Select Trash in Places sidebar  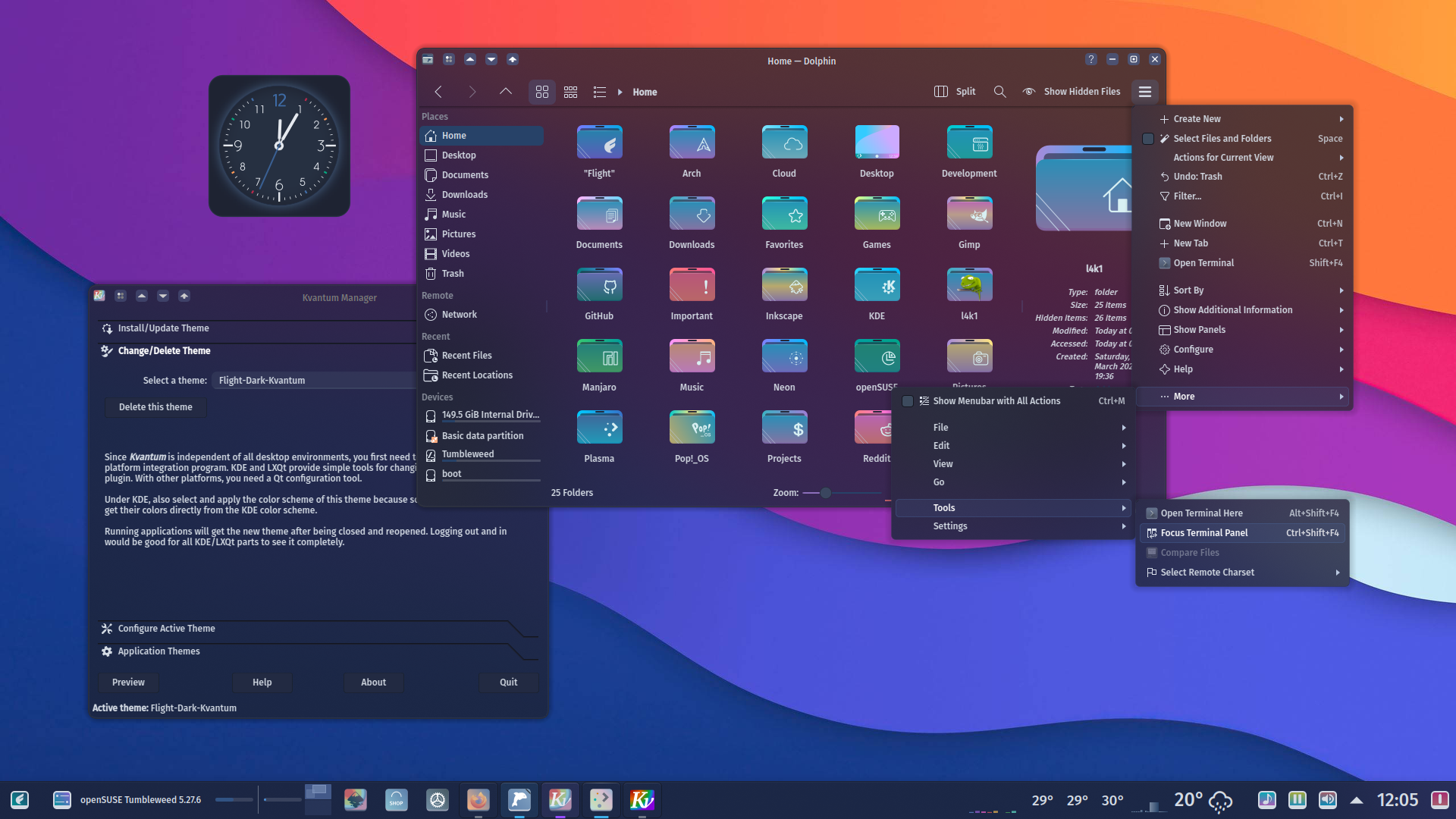click(482, 274)
